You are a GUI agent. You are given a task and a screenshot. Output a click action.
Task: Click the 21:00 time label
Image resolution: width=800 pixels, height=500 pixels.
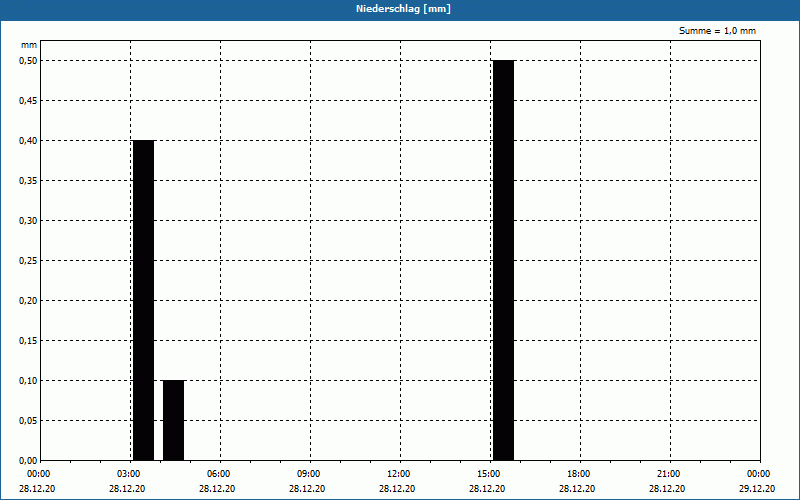pyautogui.click(x=667, y=474)
